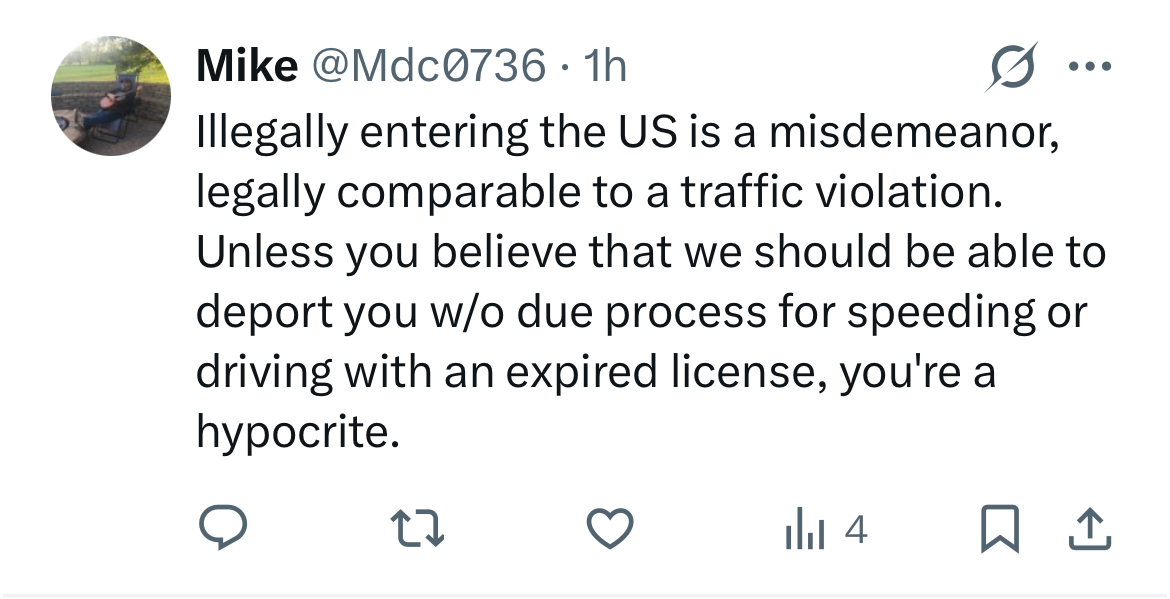Viewport: 1170px width, 599px height.
Task: Reply to Mike's post
Action: pos(221,529)
